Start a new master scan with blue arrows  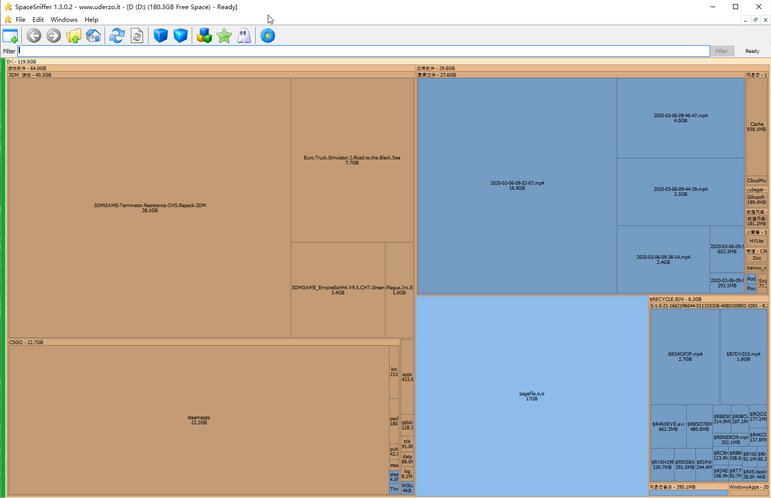[117, 36]
